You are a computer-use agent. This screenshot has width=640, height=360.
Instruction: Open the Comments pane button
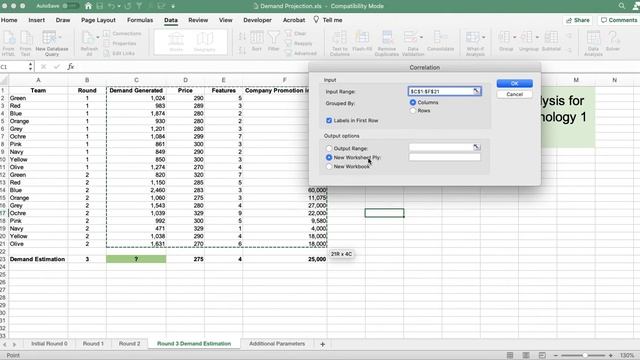[619, 20]
